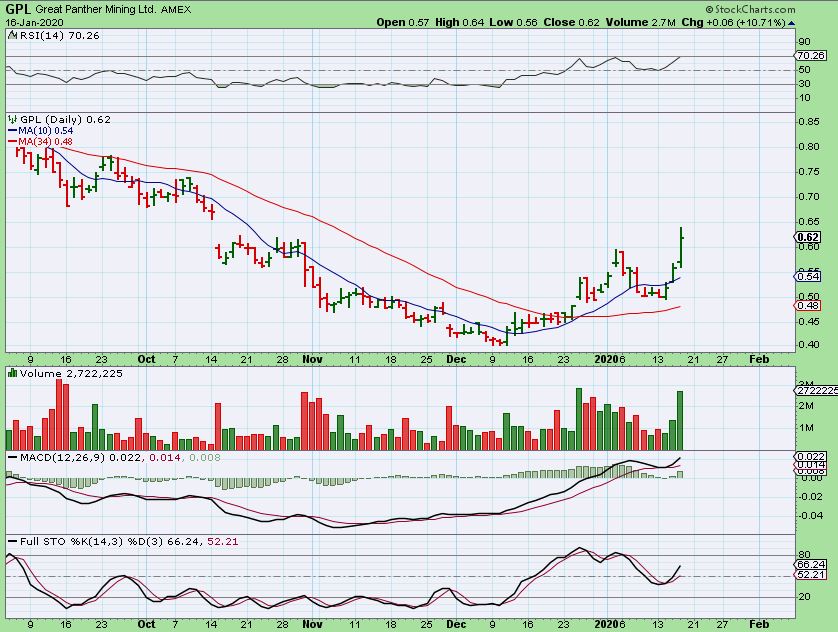Click the chart-type icon beside RSI(14) label
This screenshot has height=632, width=838.
13,35
